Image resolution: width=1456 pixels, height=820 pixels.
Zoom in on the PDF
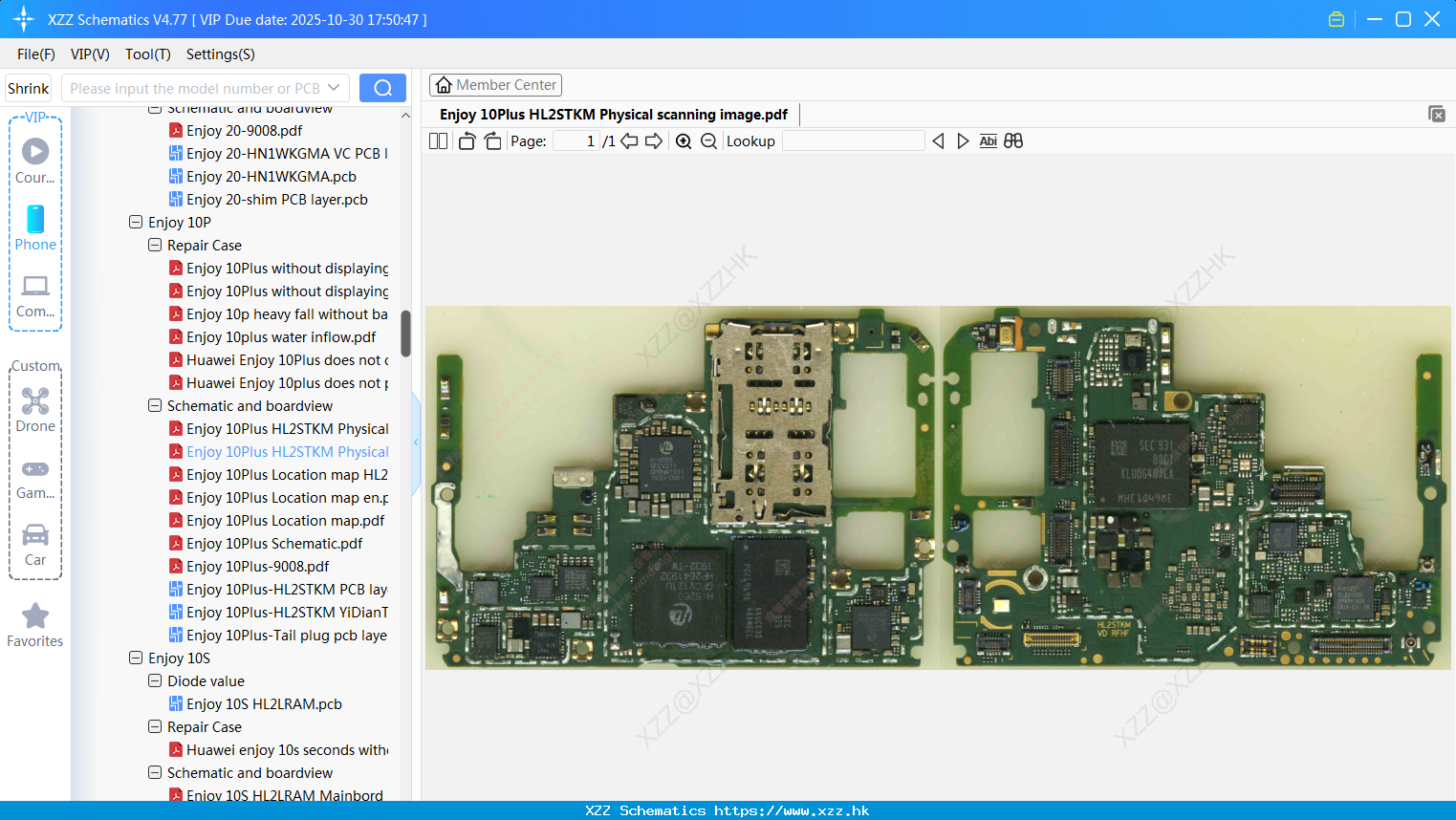coord(684,141)
